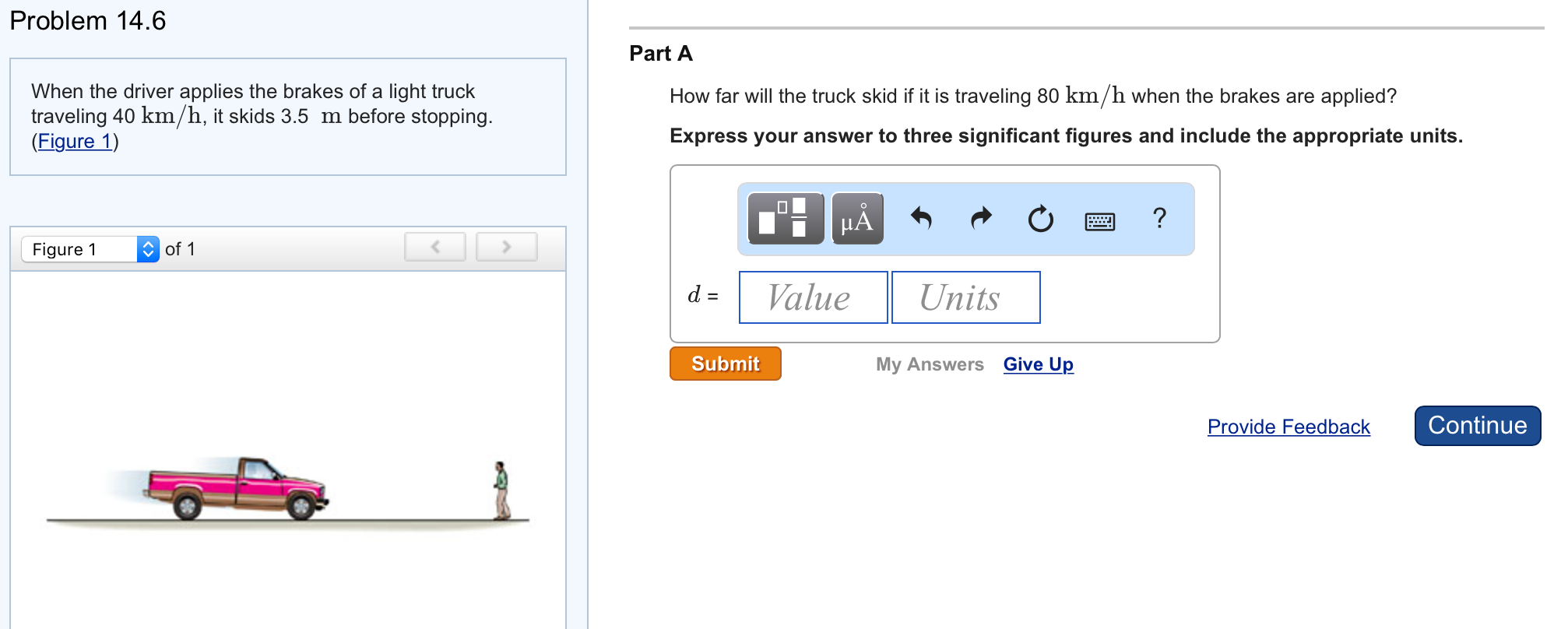Open the Figure 1 selector dropdown
Screen dimensions: 1568x629
90,249
